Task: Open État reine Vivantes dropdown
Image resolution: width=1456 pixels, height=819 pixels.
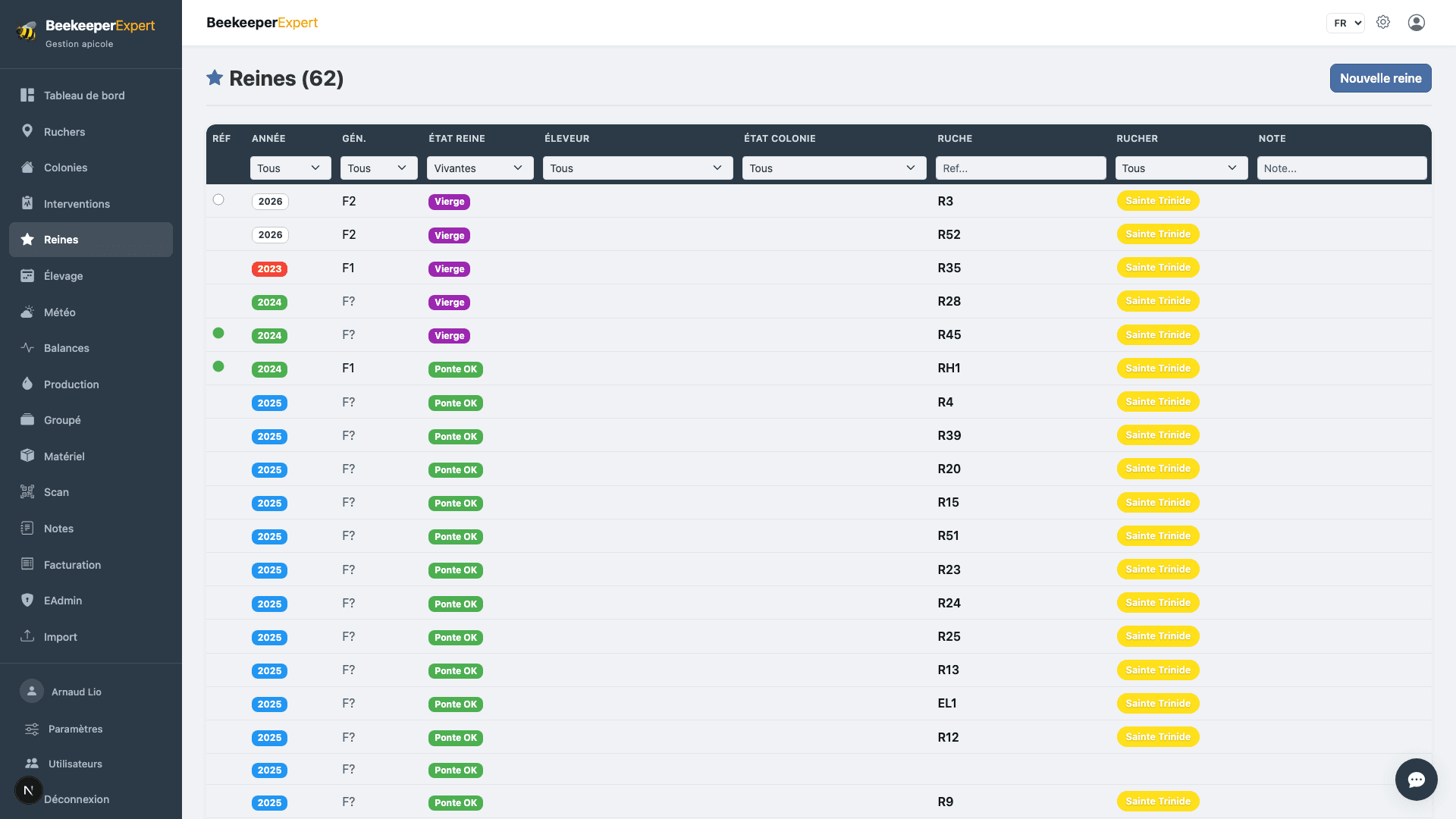Action: (x=480, y=168)
